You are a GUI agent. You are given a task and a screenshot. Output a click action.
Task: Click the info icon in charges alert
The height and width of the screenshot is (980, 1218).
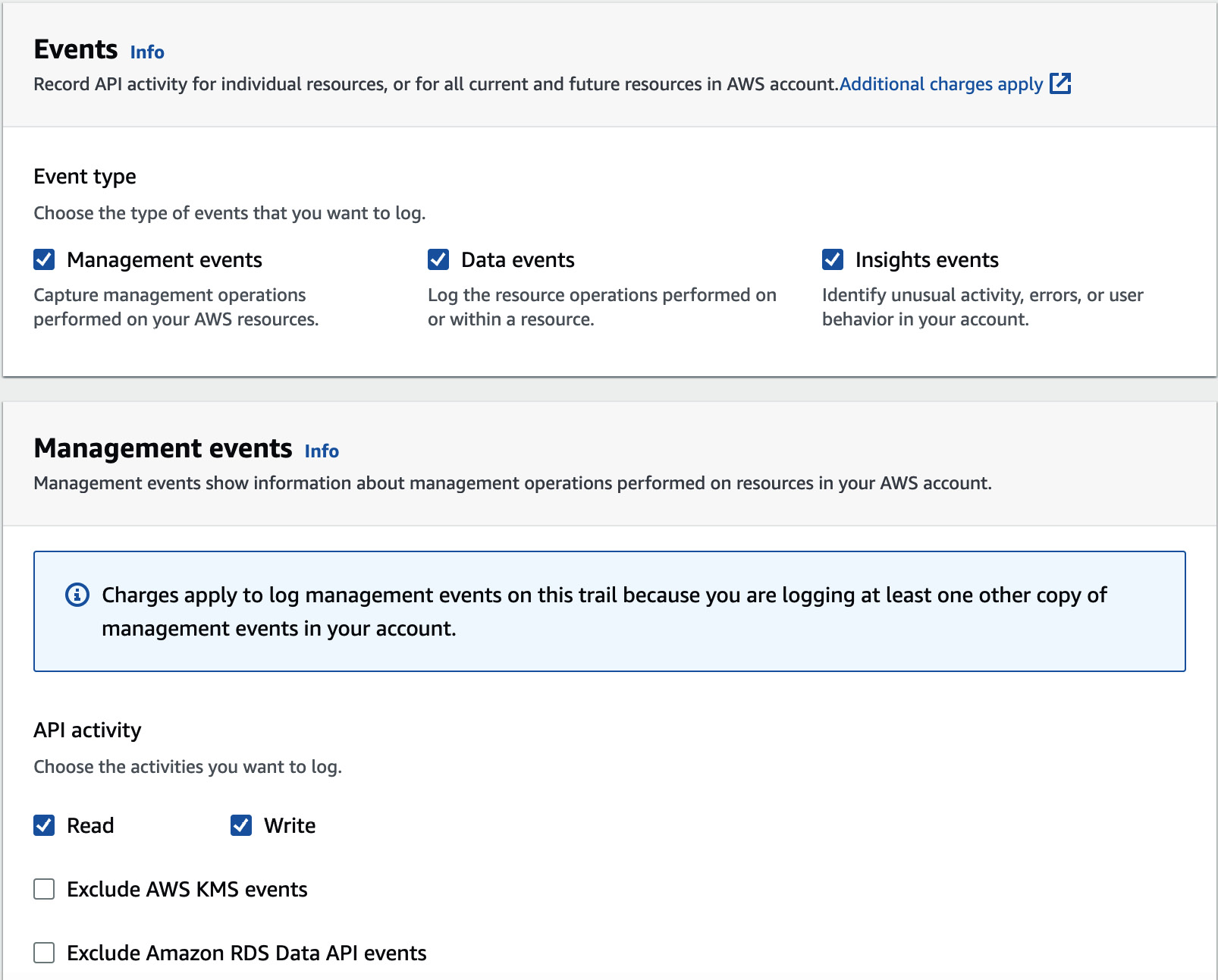[x=77, y=595]
